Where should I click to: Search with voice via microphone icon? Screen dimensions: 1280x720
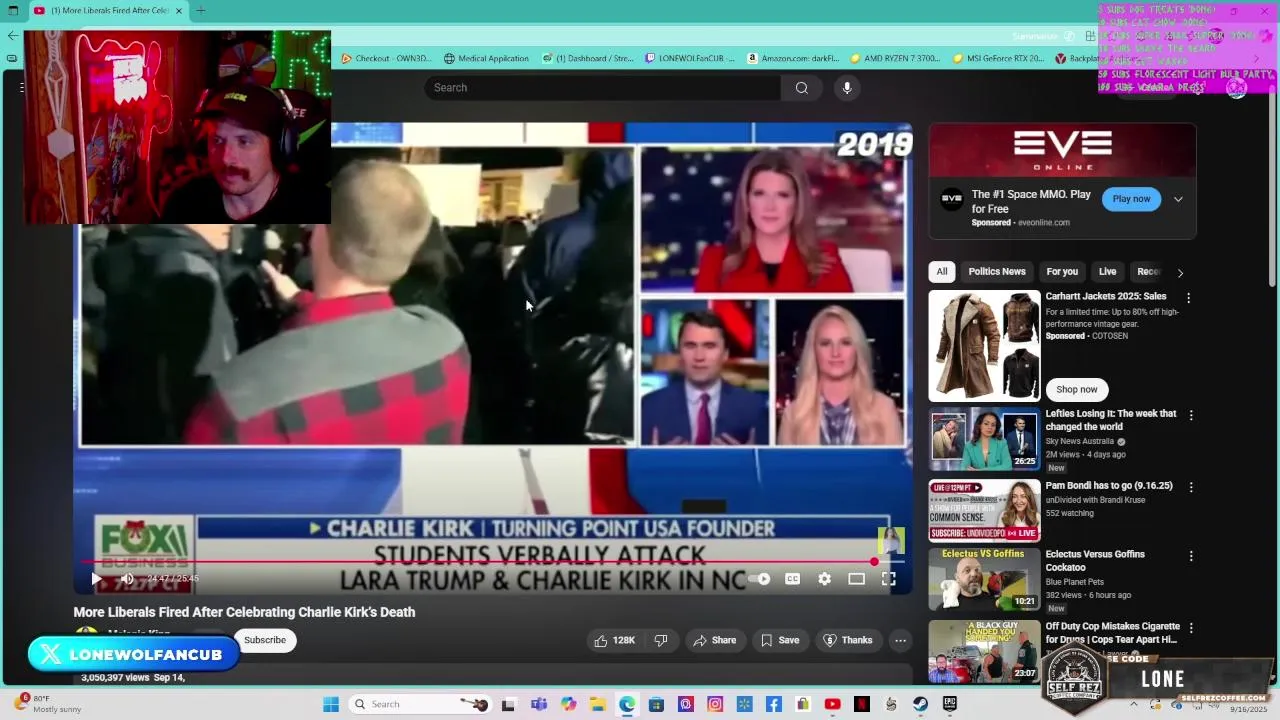pos(847,88)
